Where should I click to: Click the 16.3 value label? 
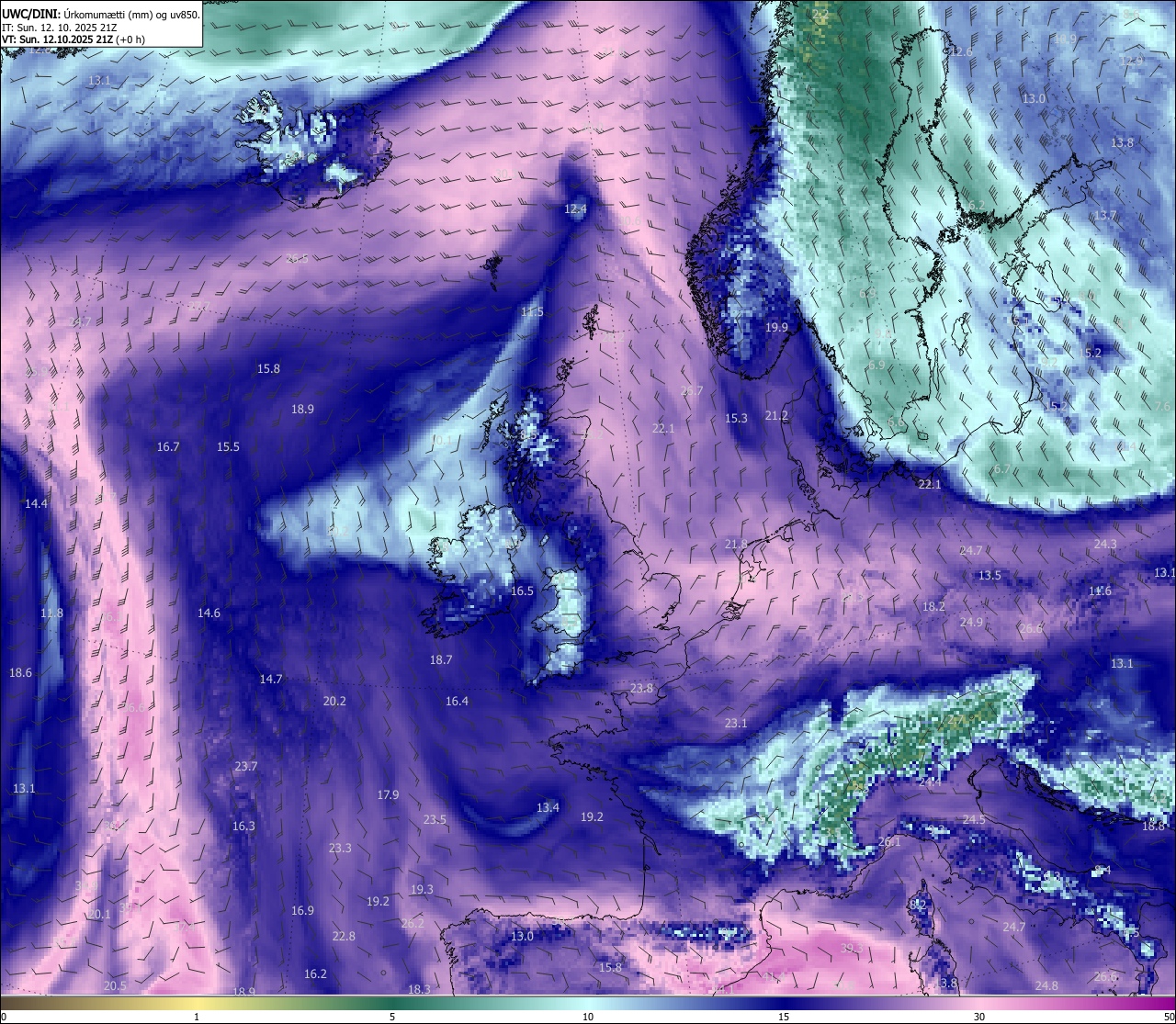click(x=243, y=827)
